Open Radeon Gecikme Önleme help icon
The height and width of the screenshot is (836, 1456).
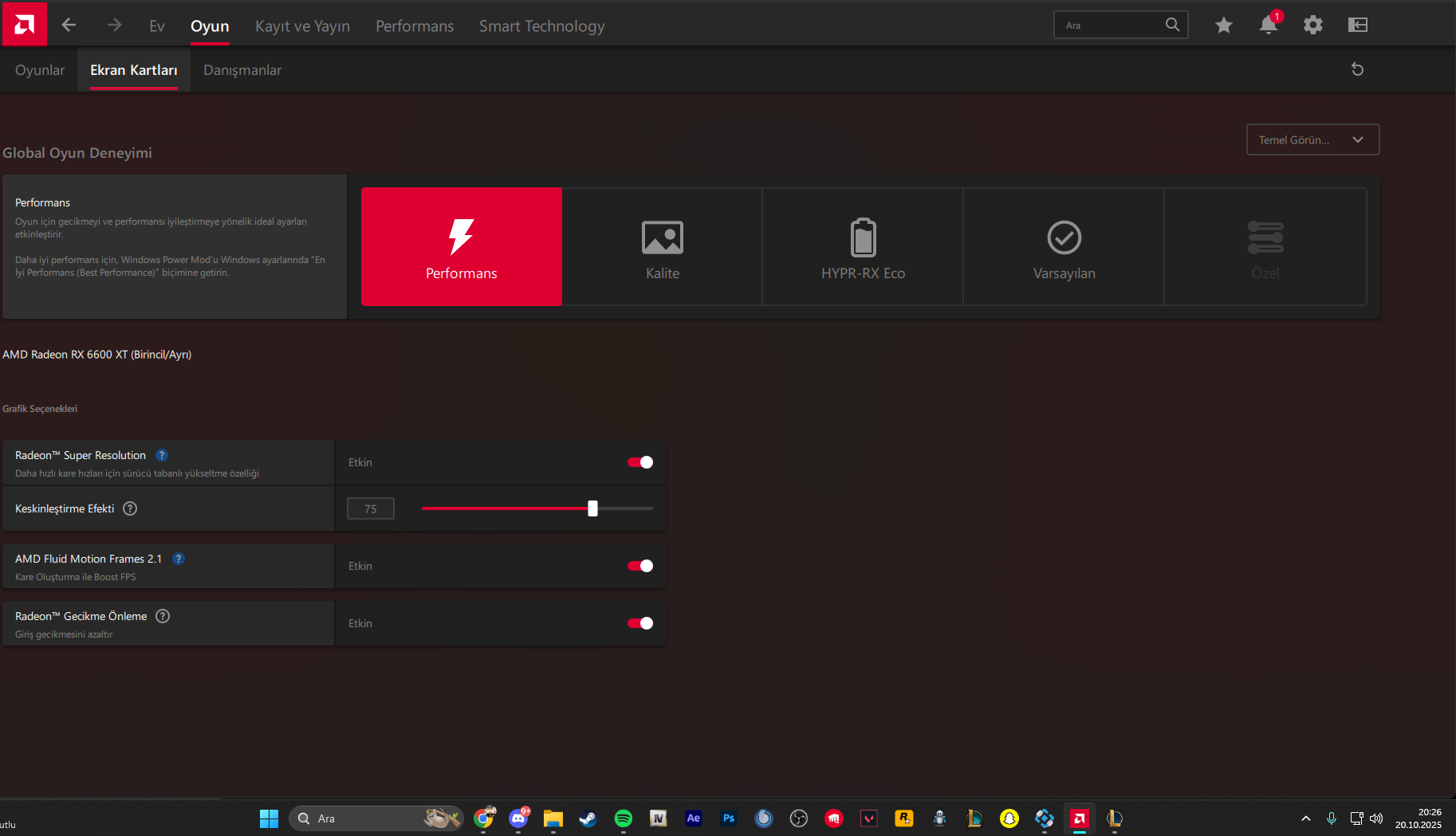coord(163,616)
